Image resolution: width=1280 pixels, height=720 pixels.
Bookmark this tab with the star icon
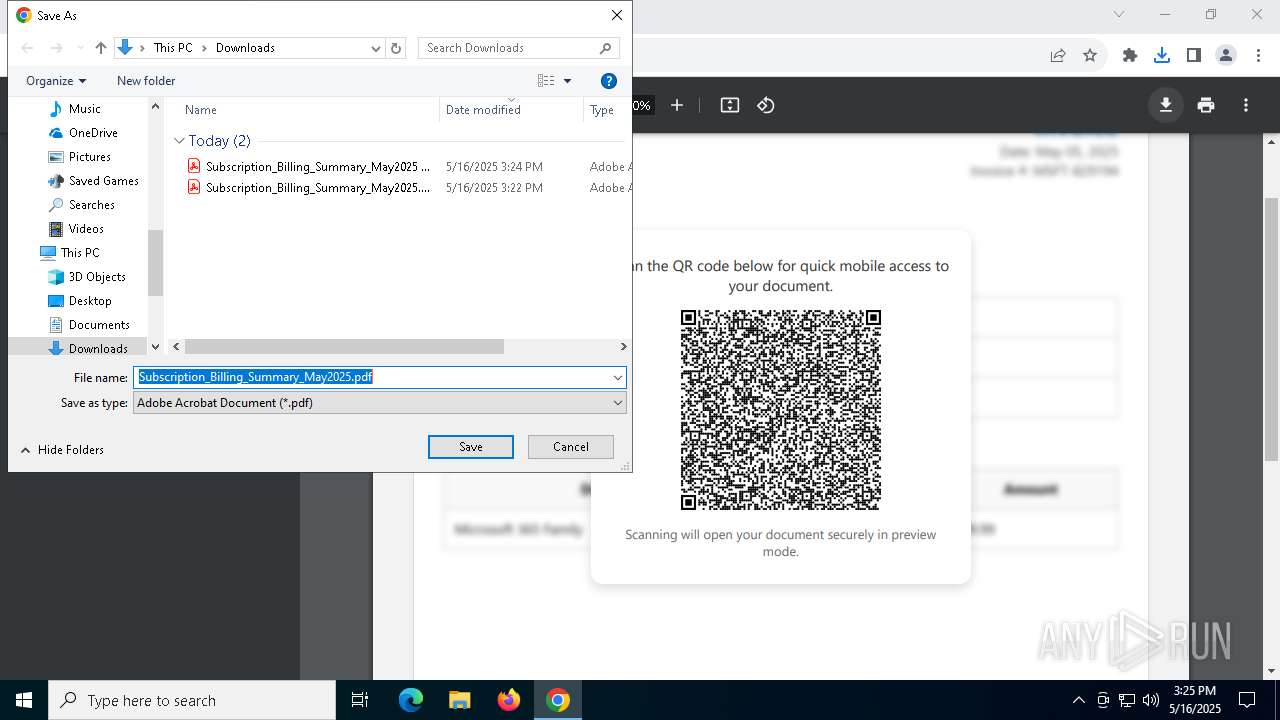tap(1090, 55)
